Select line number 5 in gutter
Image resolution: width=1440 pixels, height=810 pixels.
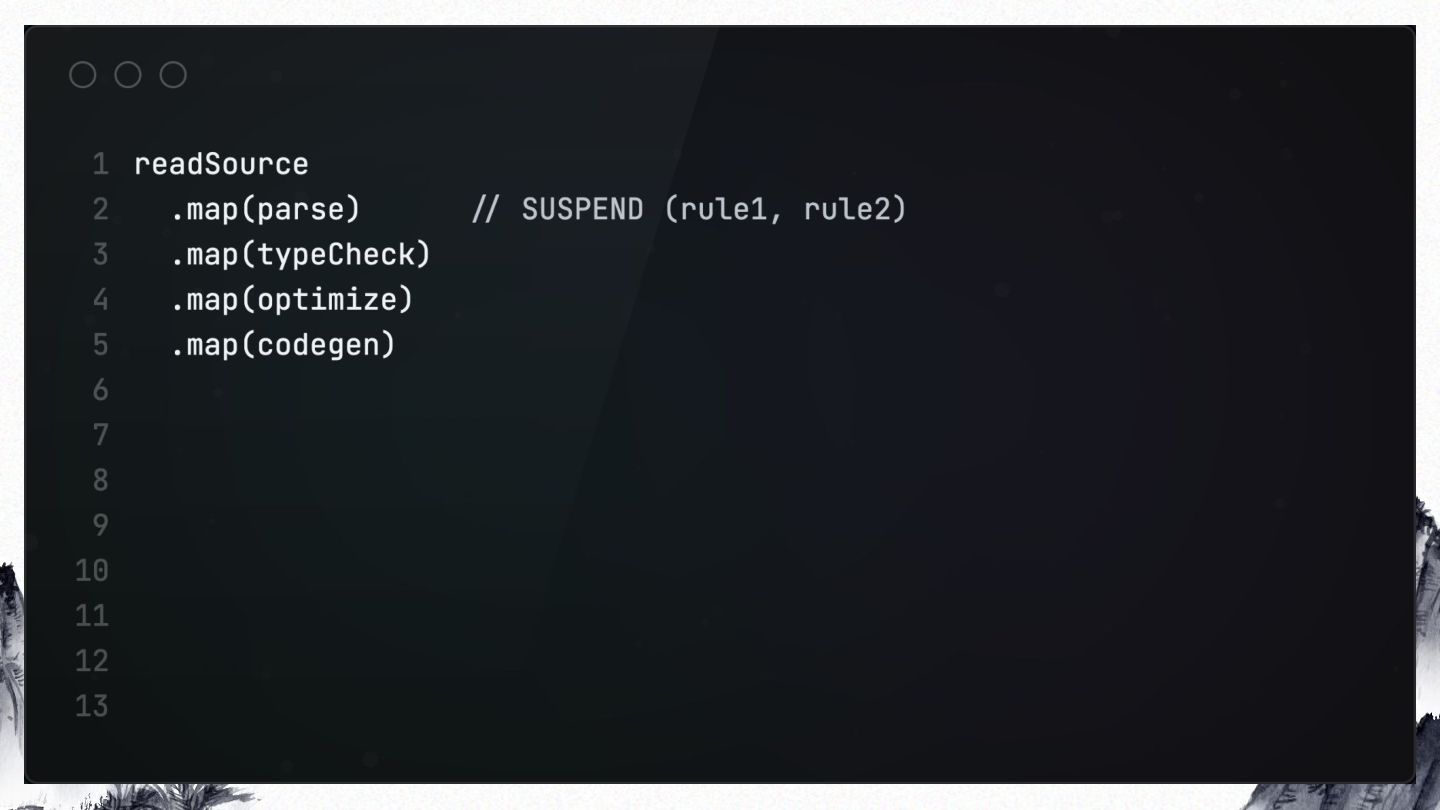[100, 345]
